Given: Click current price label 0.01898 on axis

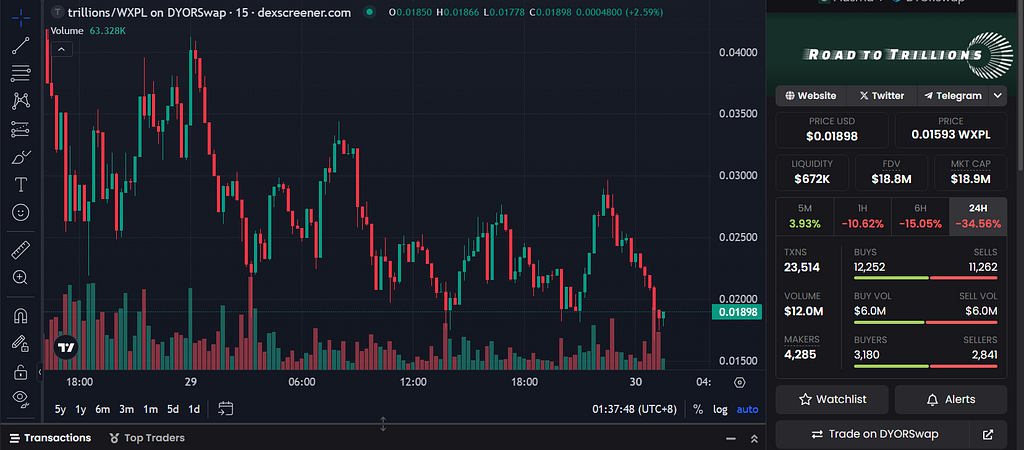Looking at the screenshot, I should click(x=738, y=312).
